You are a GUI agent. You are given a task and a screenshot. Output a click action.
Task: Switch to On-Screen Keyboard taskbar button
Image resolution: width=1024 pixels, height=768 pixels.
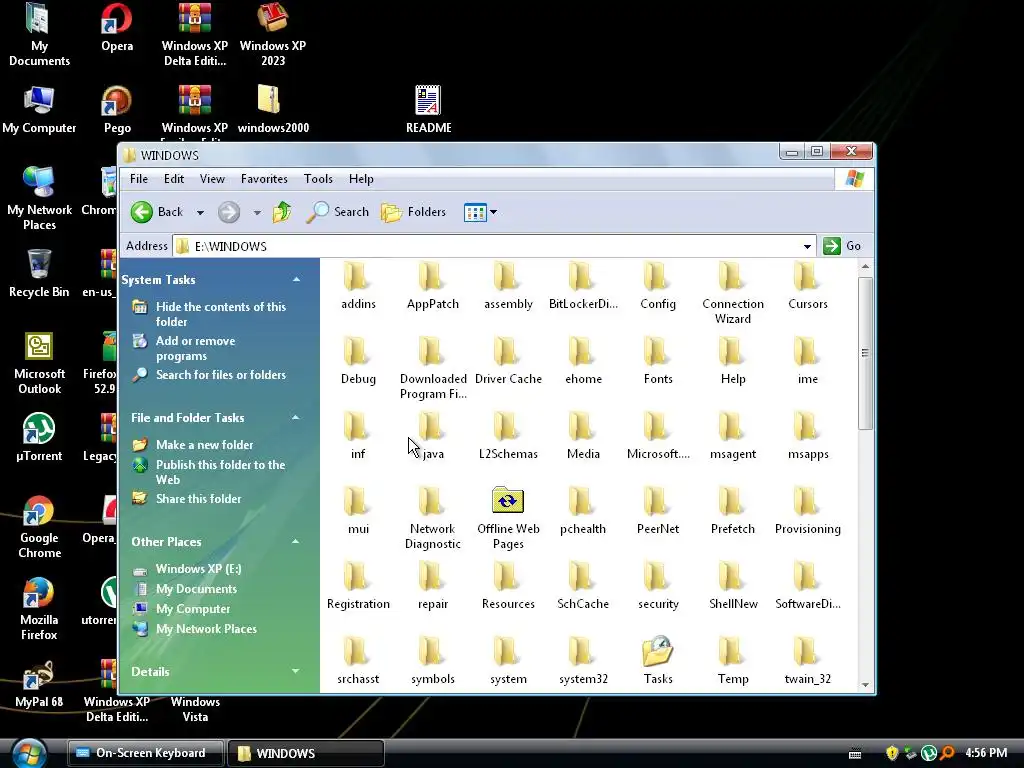click(146, 753)
